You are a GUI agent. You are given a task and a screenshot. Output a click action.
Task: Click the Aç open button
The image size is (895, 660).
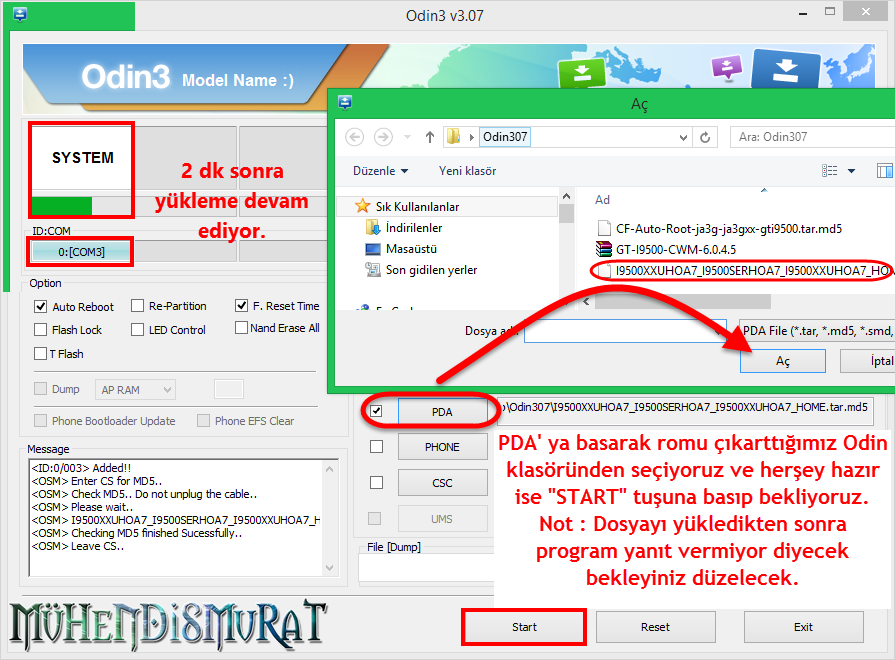pos(782,361)
